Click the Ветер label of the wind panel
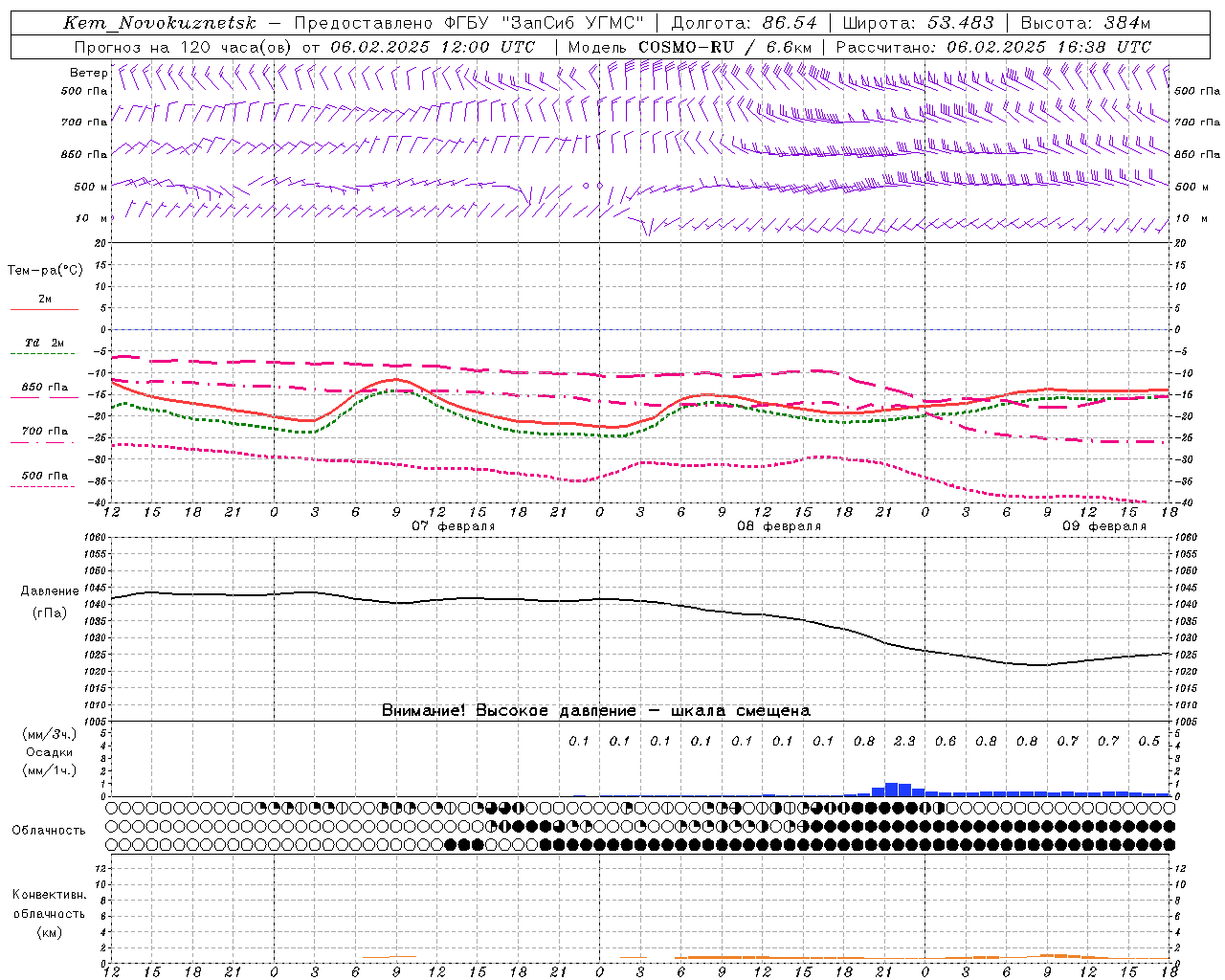 88,73
